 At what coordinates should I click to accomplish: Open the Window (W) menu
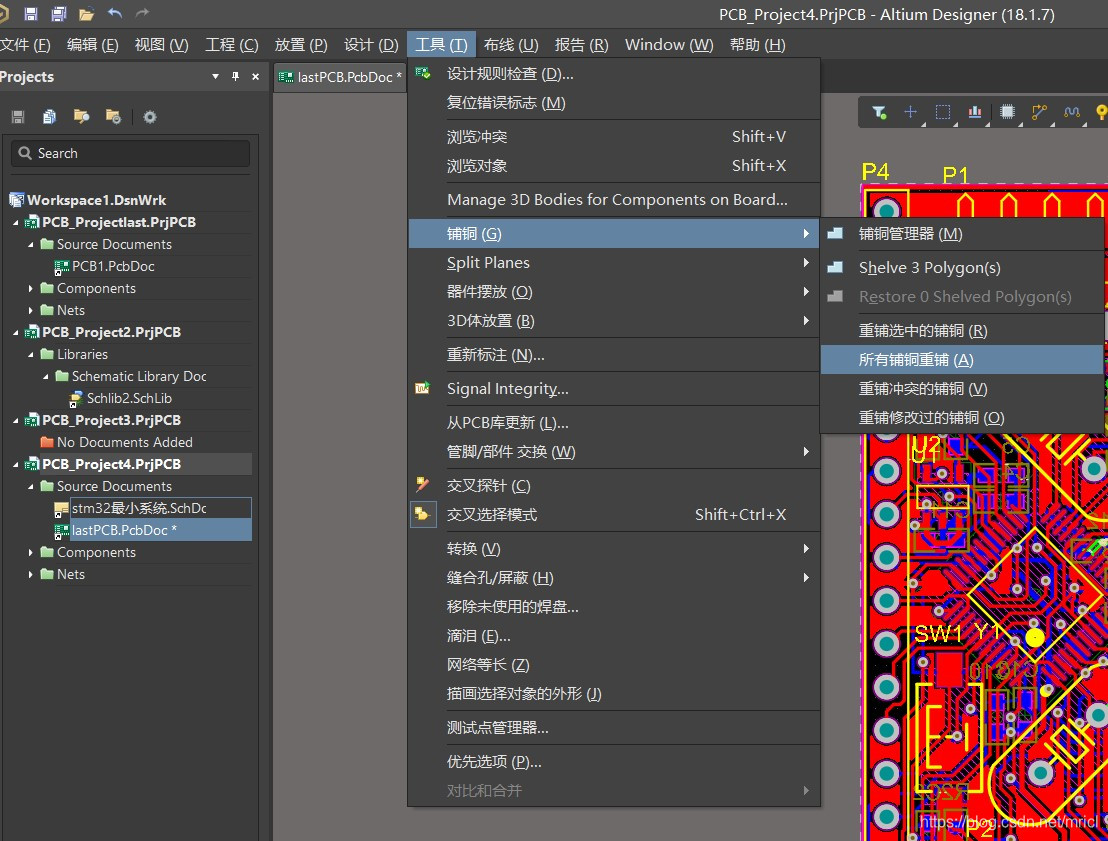tap(669, 45)
